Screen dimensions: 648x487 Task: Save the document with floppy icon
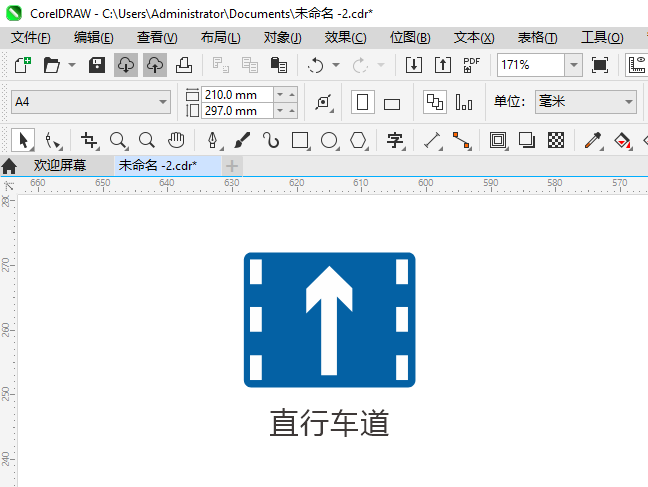coord(97,65)
